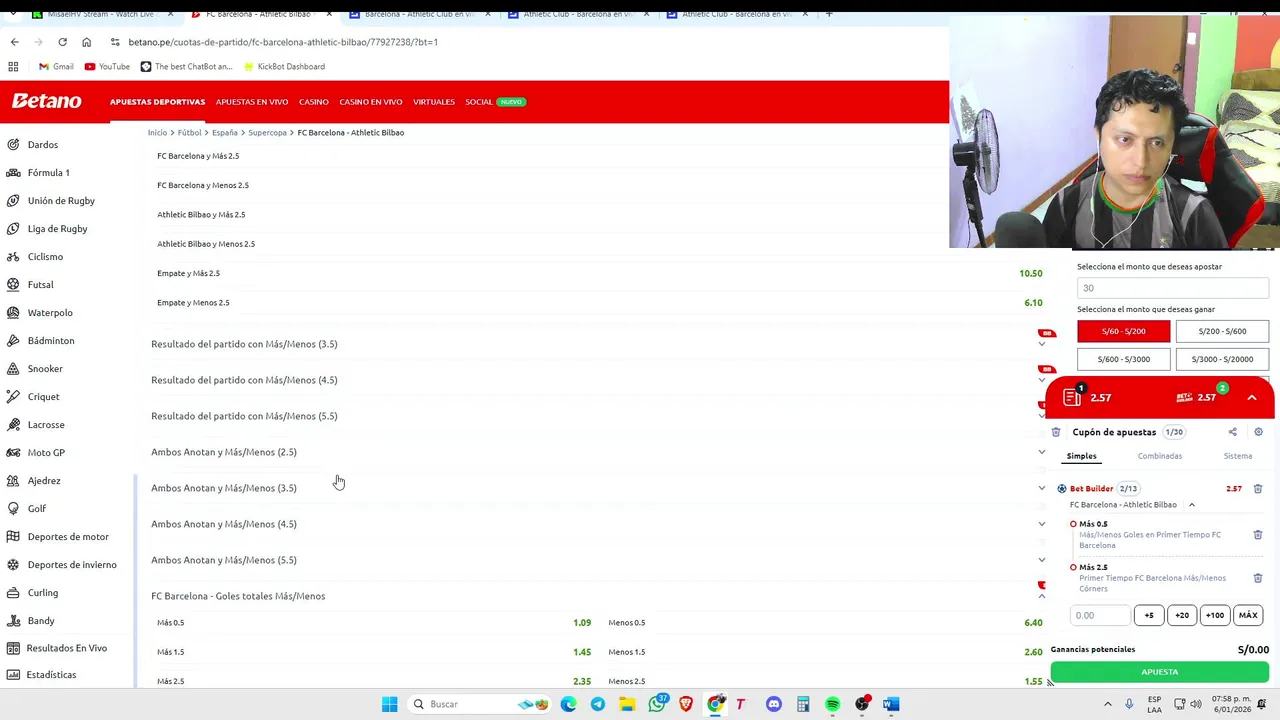Open Ciclismo in sidebar

pyautogui.click(x=45, y=256)
